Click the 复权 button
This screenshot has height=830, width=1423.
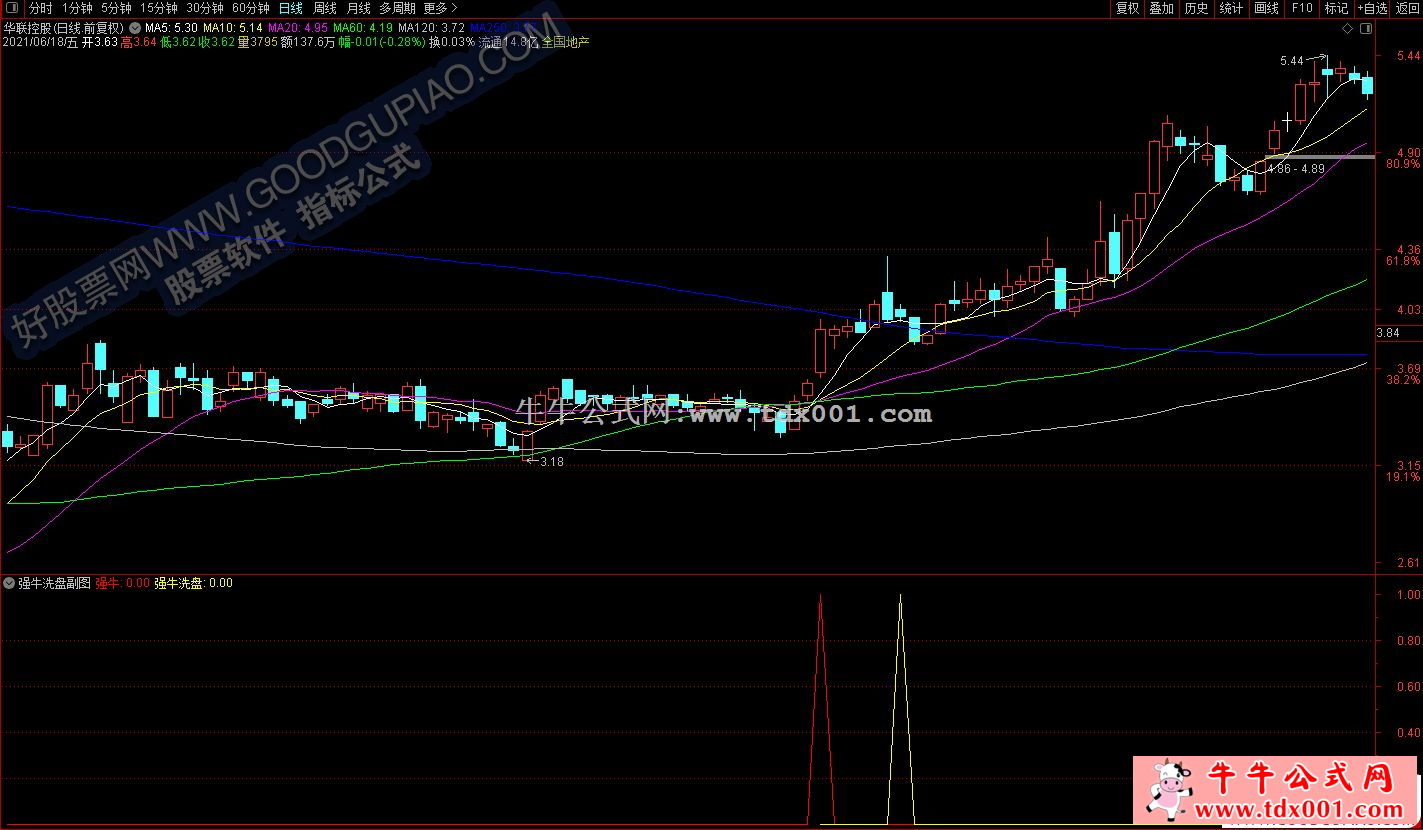1127,8
